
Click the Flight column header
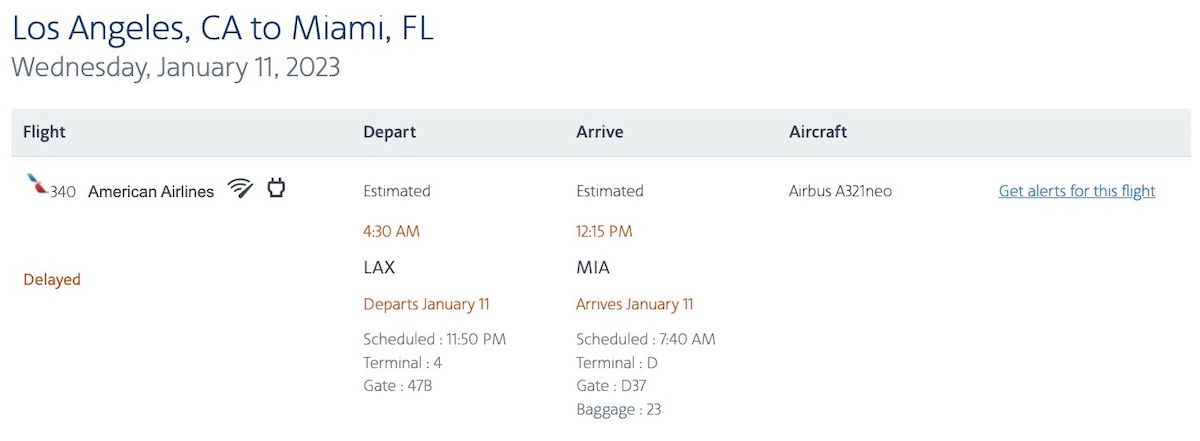tap(44, 132)
